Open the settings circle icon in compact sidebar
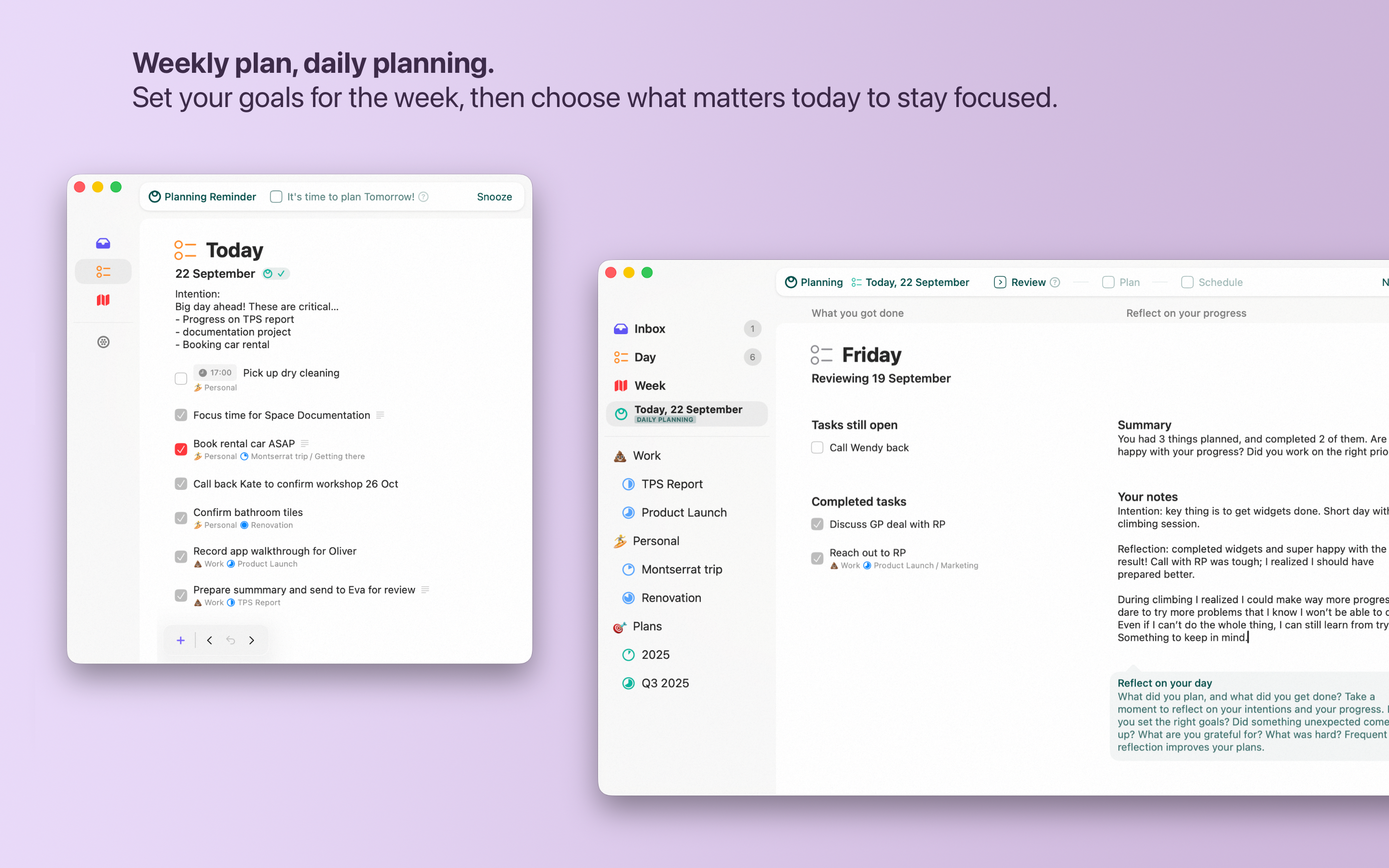The height and width of the screenshot is (868, 1389). [x=103, y=342]
